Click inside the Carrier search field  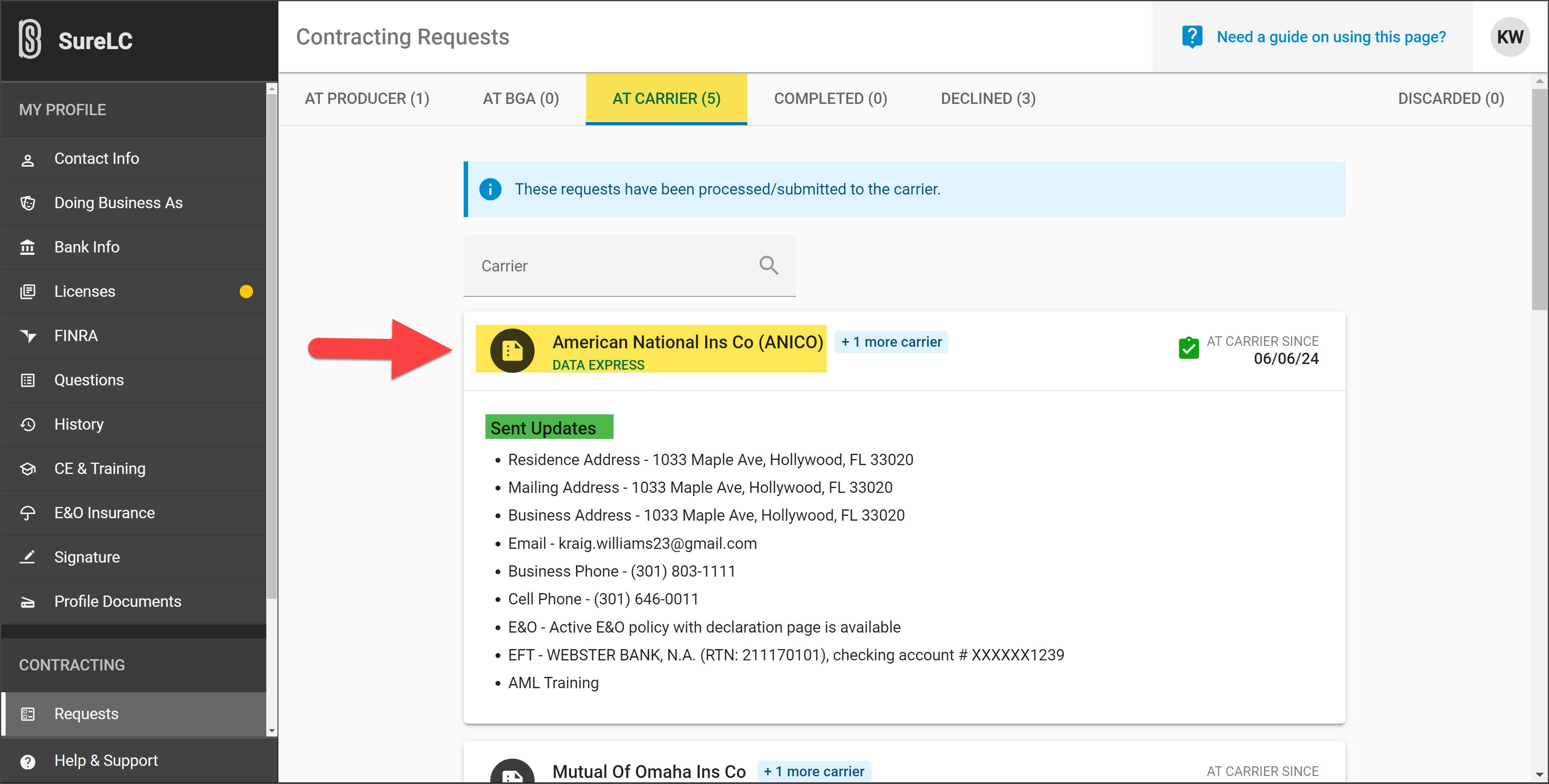pyautogui.click(x=601, y=266)
